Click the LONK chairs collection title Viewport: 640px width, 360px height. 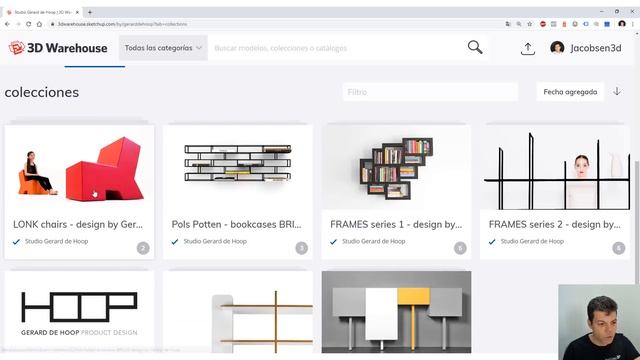tap(78, 224)
